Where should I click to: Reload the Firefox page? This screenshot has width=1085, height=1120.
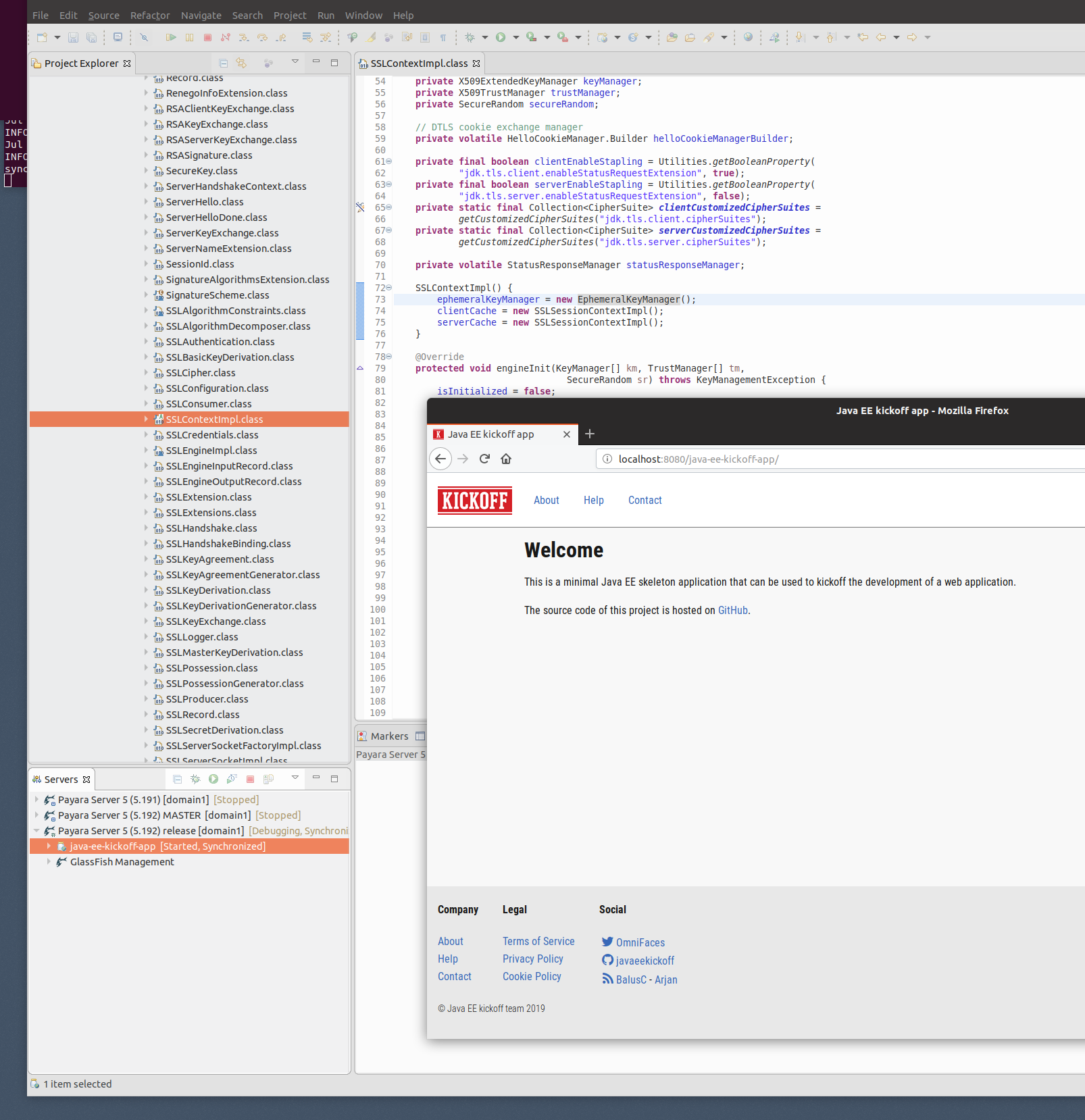point(484,459)
